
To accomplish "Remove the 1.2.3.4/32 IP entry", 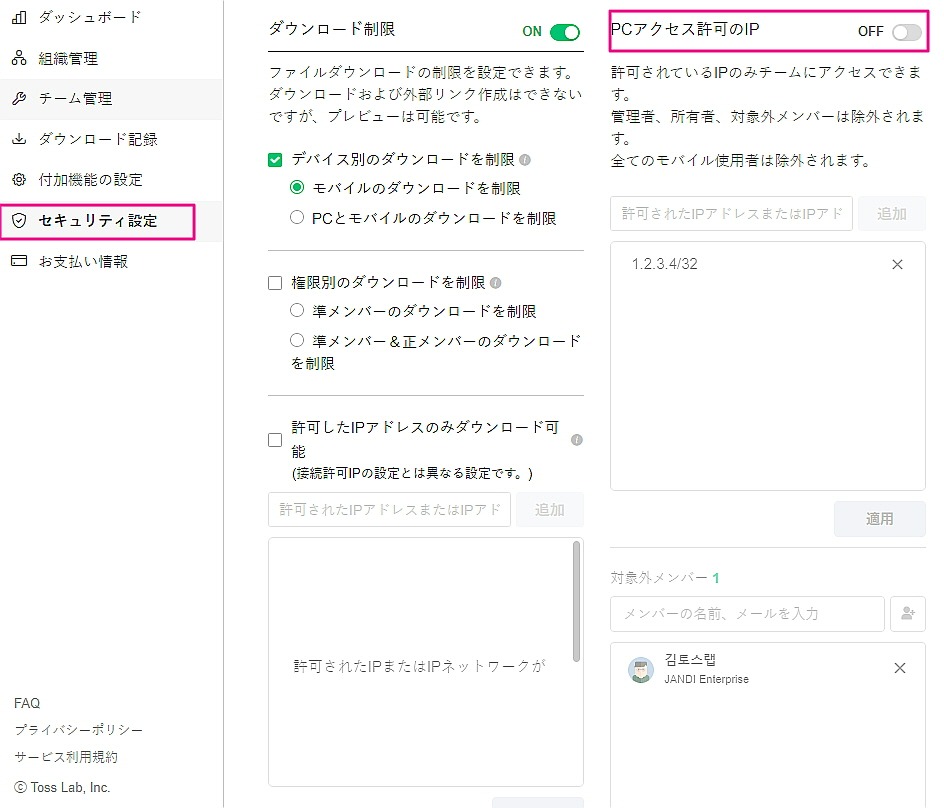I will [897, 264].
